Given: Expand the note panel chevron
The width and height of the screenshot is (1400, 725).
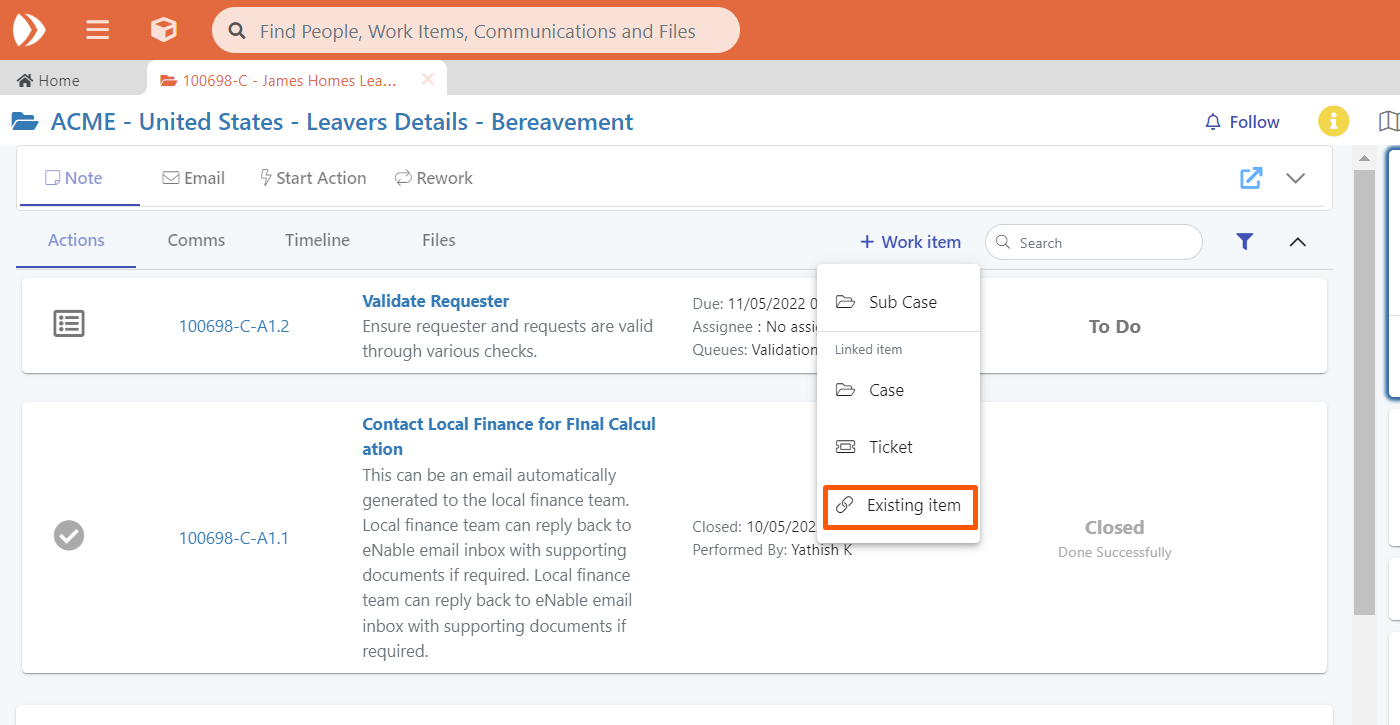Looking at the screenshot, I should (x=1295, y=178).
